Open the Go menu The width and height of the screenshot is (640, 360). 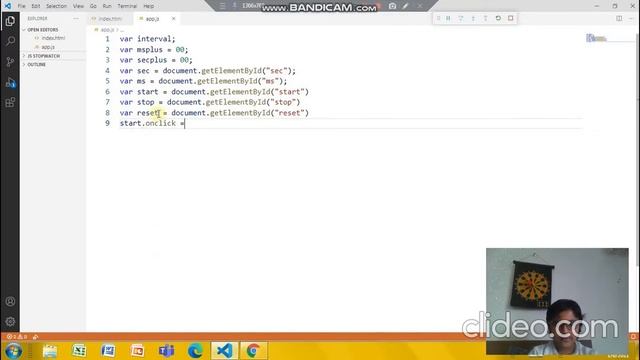tap(93, 6)
